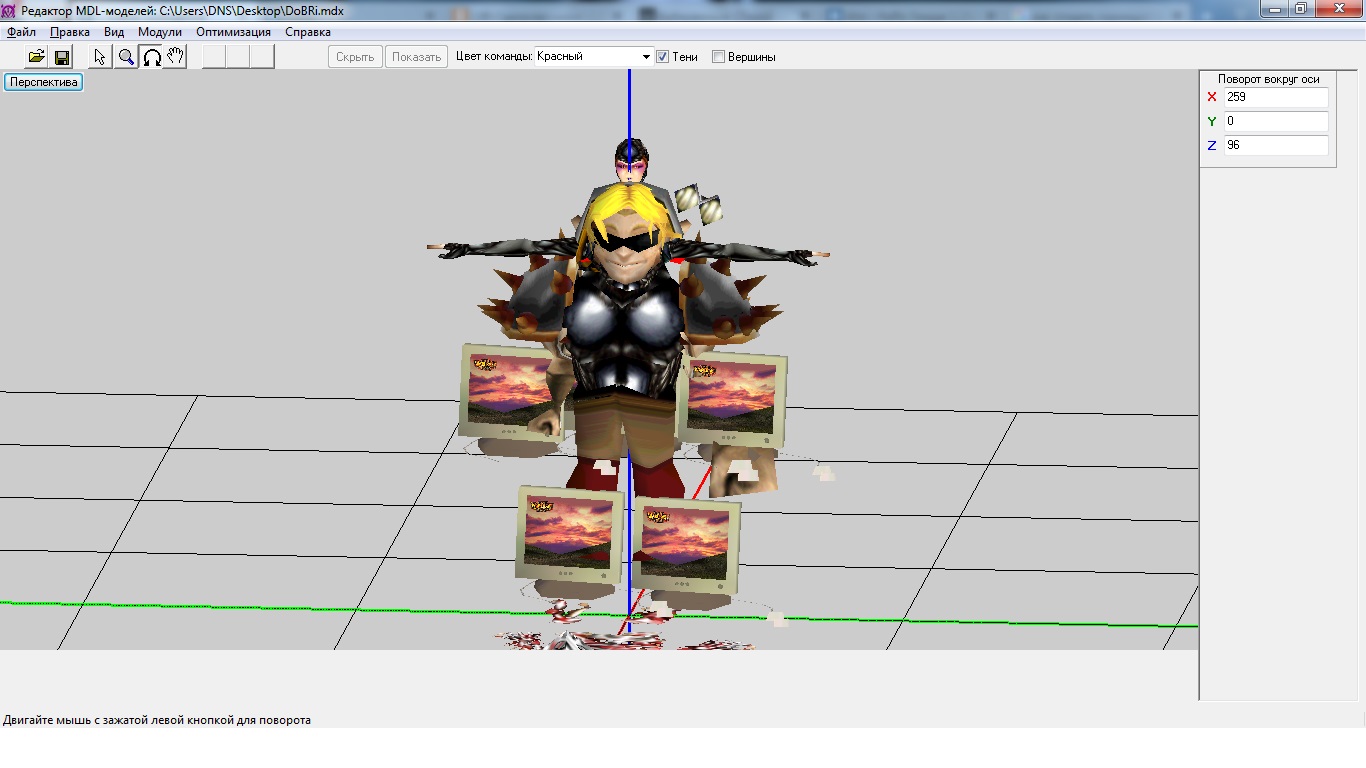
Task: Focus the X axis rotation field
Action: (1277, 97)
